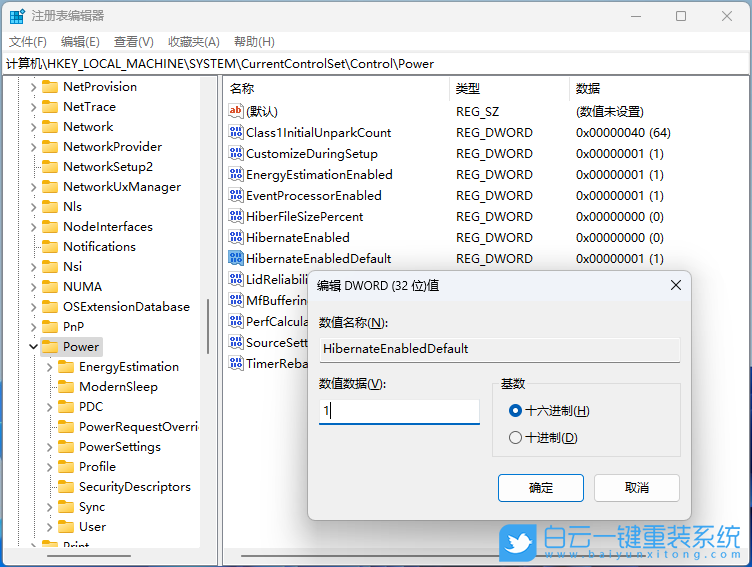Click the PDC folder icon
The height and width of the screenshot is (567, 752).
coord(66,407)
